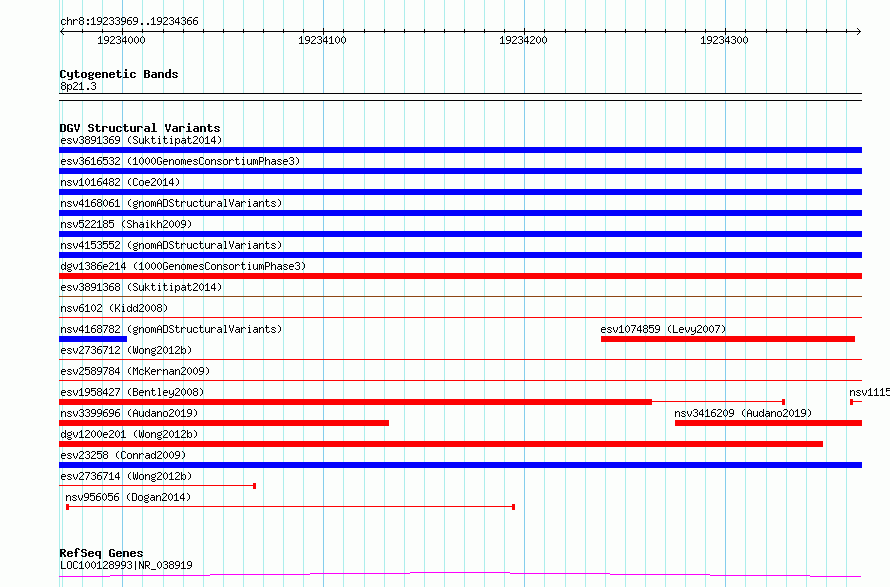
Task: Open the nsv522185 (Shaikh2009) variant
Action: coord(126,224)
